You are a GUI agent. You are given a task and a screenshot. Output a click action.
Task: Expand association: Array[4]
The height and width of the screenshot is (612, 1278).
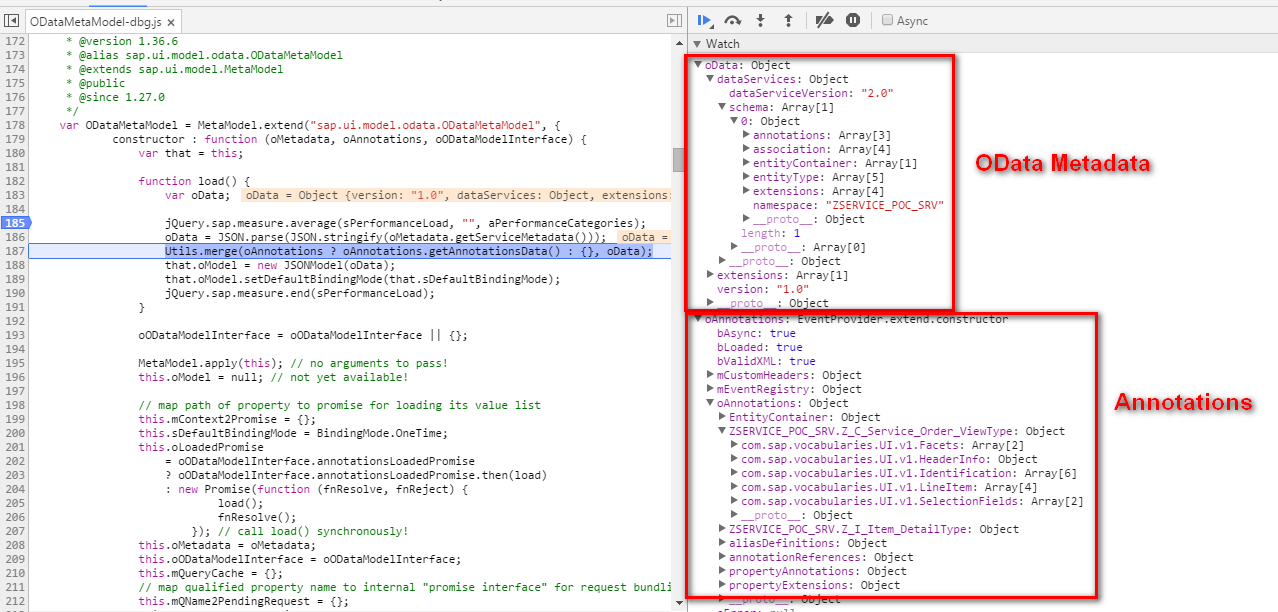(746, 149)
